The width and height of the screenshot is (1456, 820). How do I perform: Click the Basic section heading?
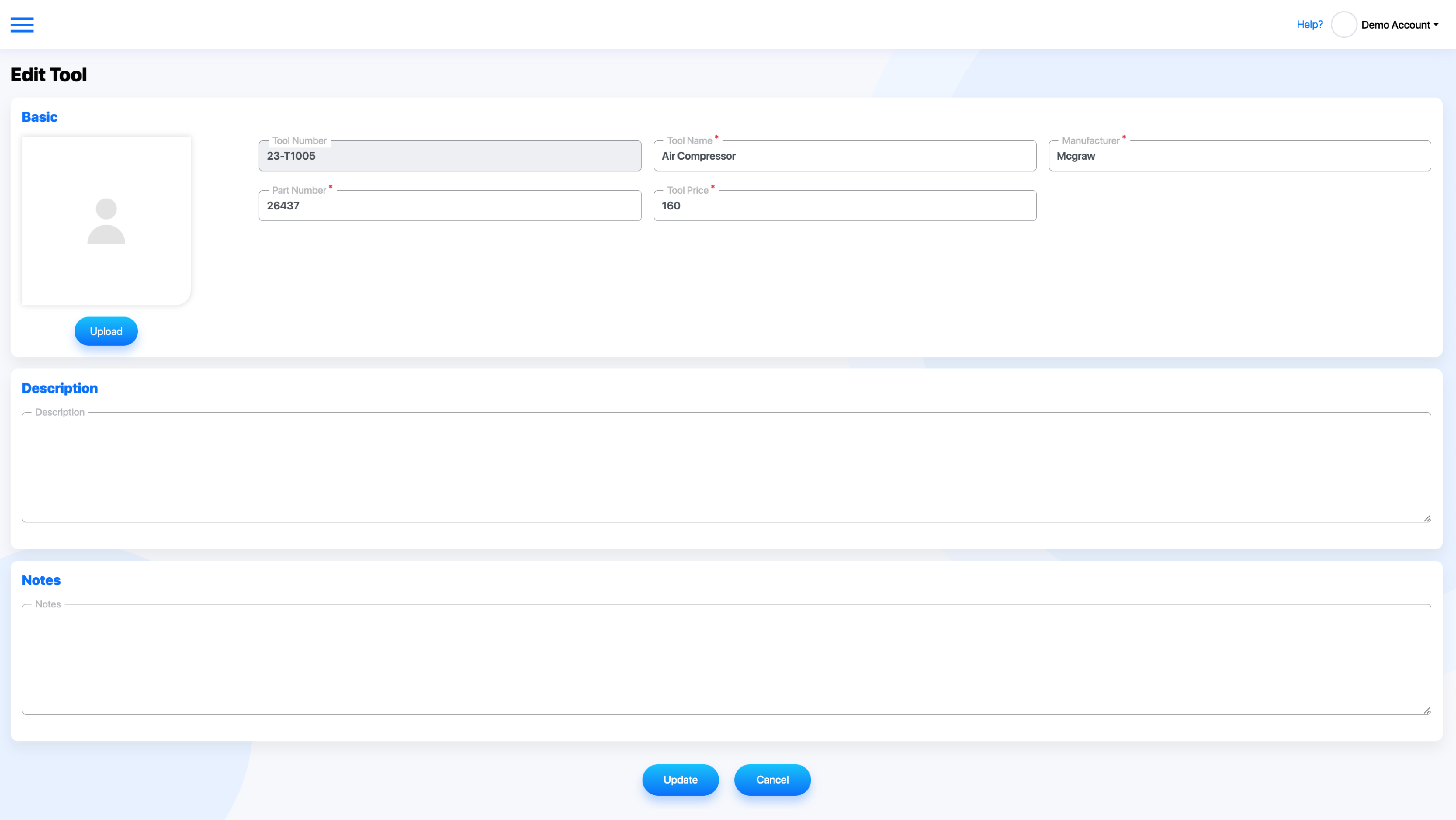pyautogui.click(x=40, y=117)
